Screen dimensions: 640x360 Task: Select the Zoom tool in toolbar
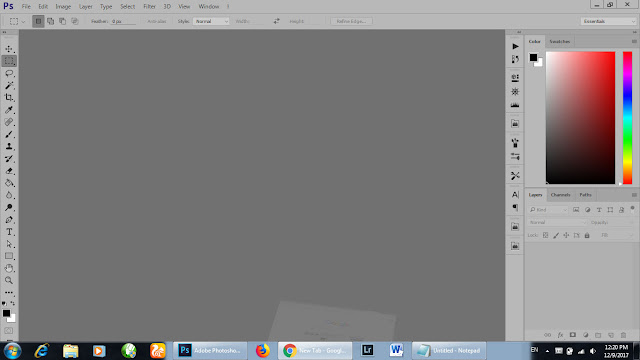pos(9,280)
